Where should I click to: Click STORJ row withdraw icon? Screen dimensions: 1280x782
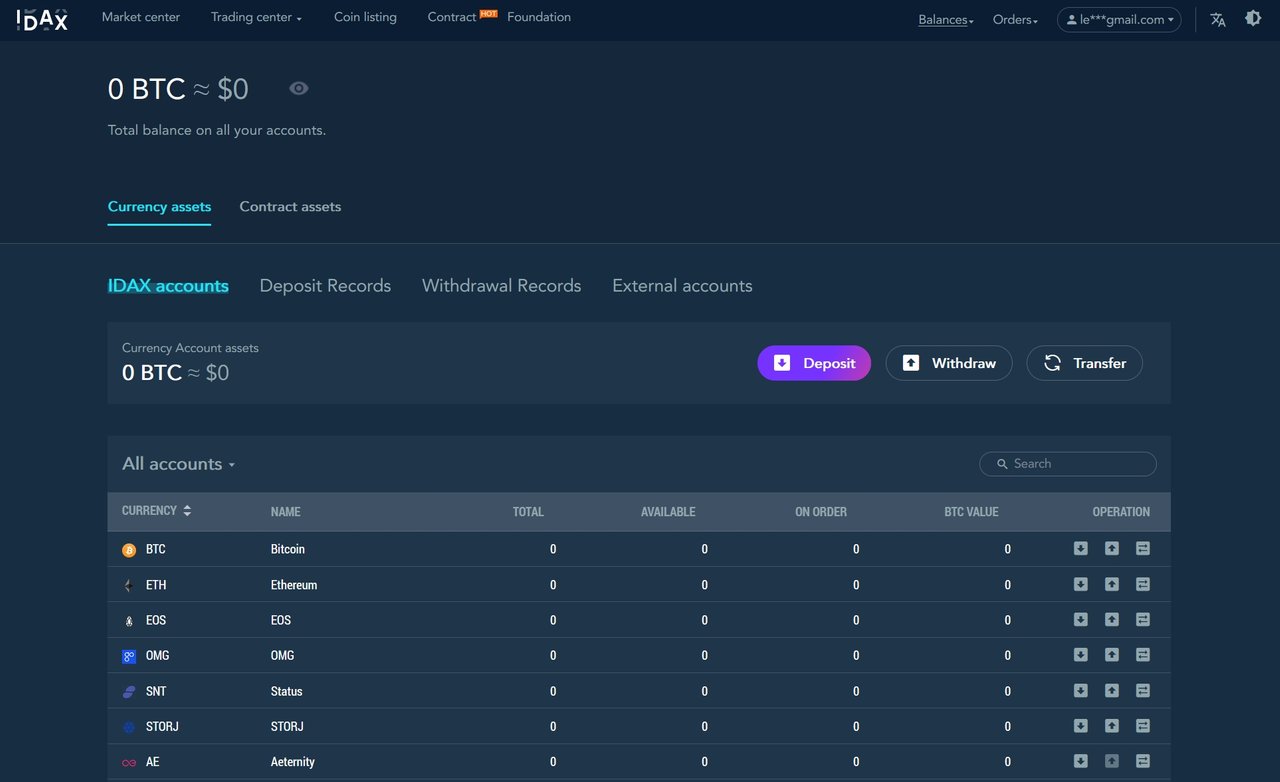(1112, 725)
